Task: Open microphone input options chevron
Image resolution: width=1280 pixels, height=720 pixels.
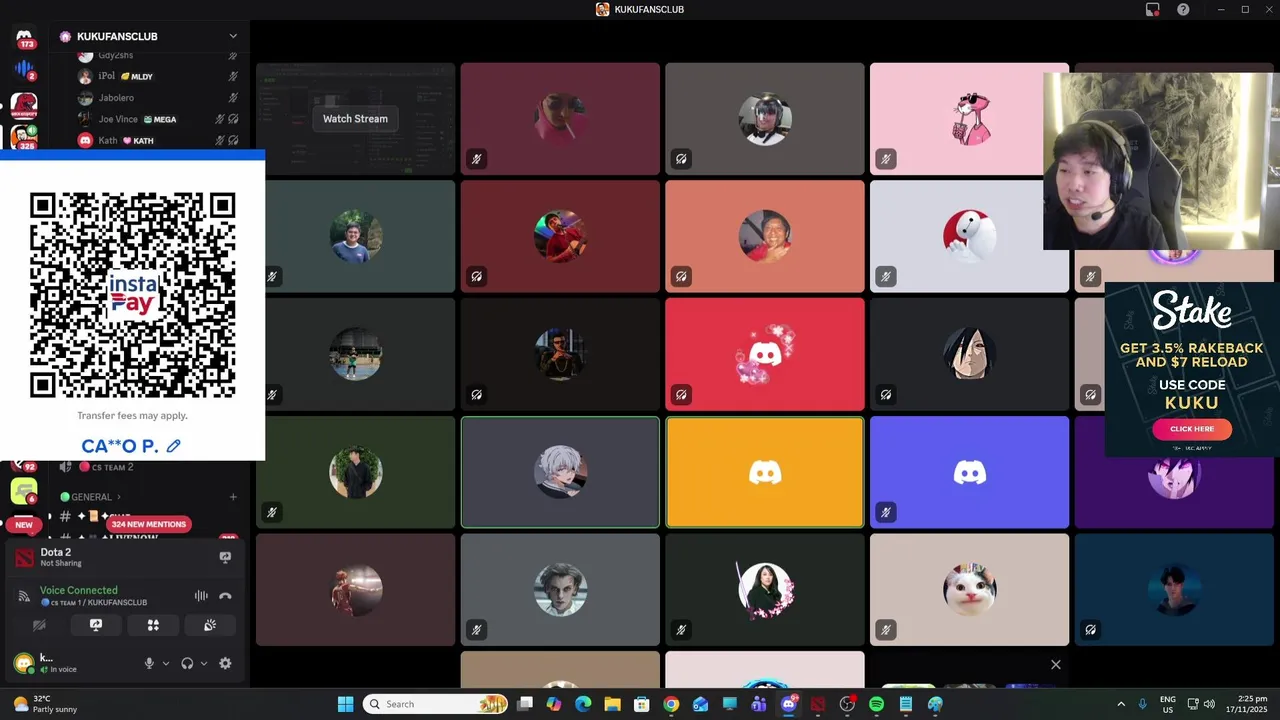Action: pyautogui.click(x=166, y=663)
